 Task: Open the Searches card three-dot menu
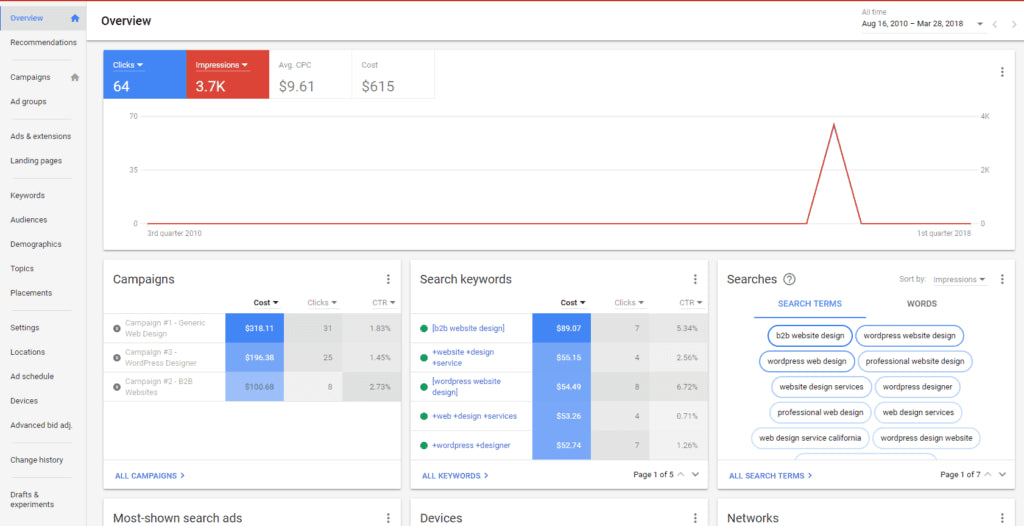1001,280
